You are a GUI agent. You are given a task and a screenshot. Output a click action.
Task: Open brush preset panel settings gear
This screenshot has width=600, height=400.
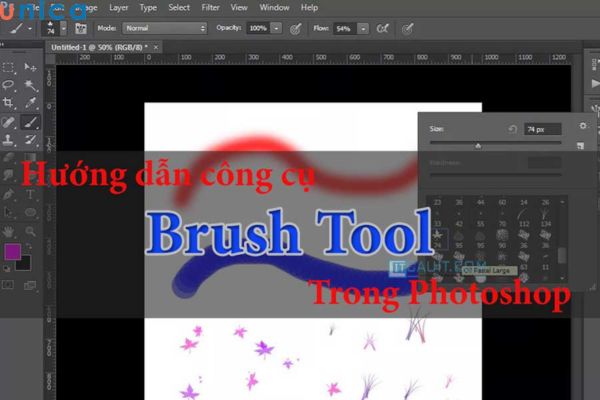(583, 127)
